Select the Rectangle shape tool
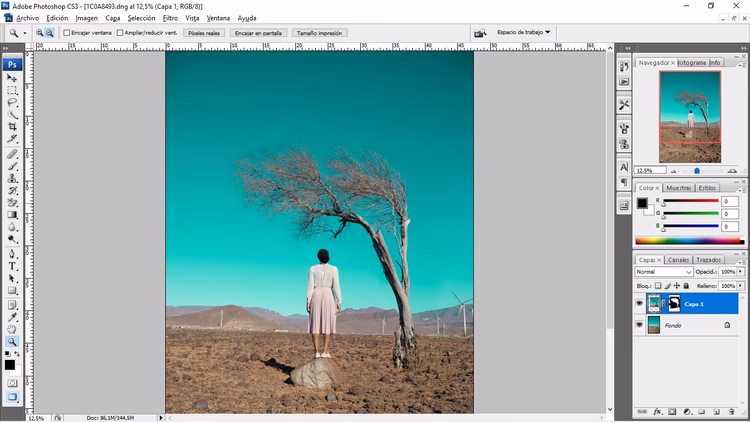Image resolution: width=750 pixels, height=422 pixels. click(x=12, y=291)
